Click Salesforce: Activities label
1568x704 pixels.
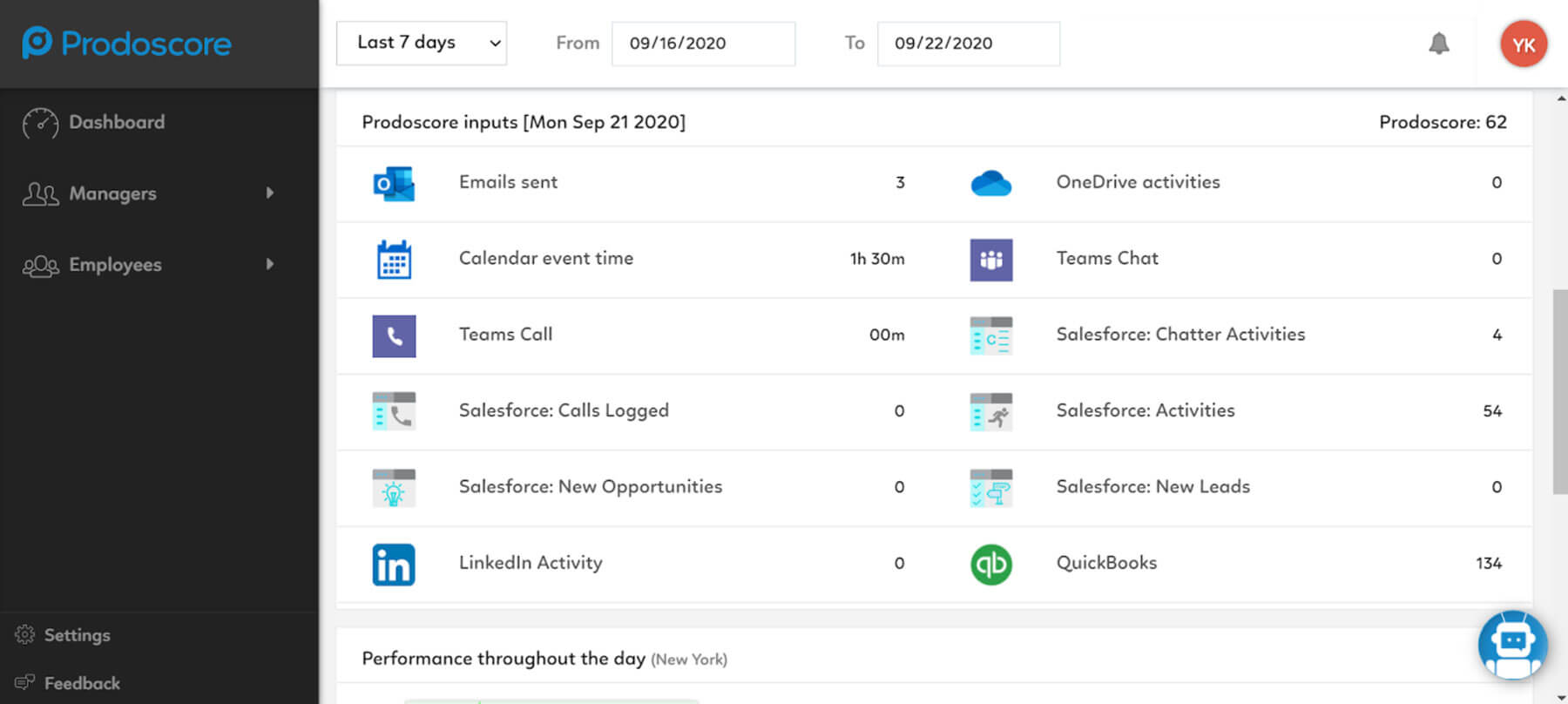pos(1146,410)
